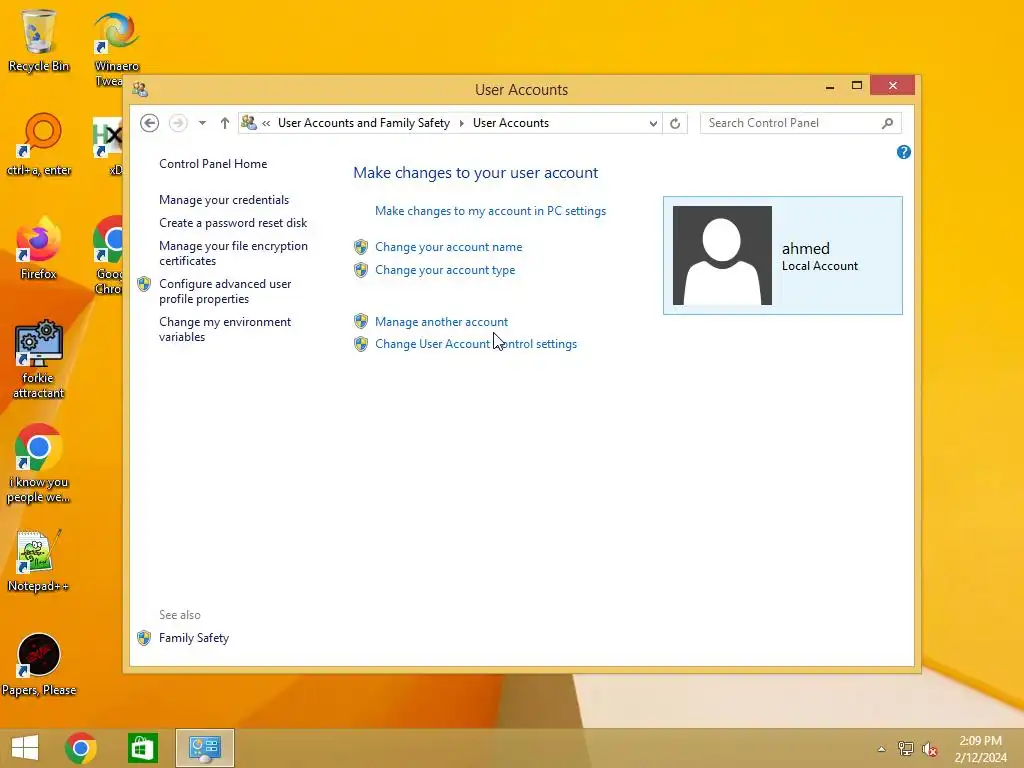Open Family Safety under See also
This screenshot has height=768, width=1024.
tap(194, 638)
